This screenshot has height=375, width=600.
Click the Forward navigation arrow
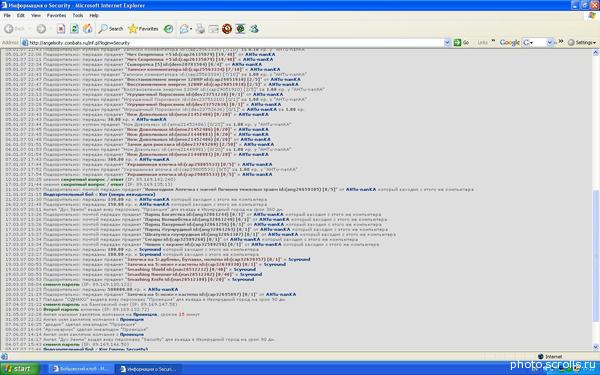(x=41, y=29)
